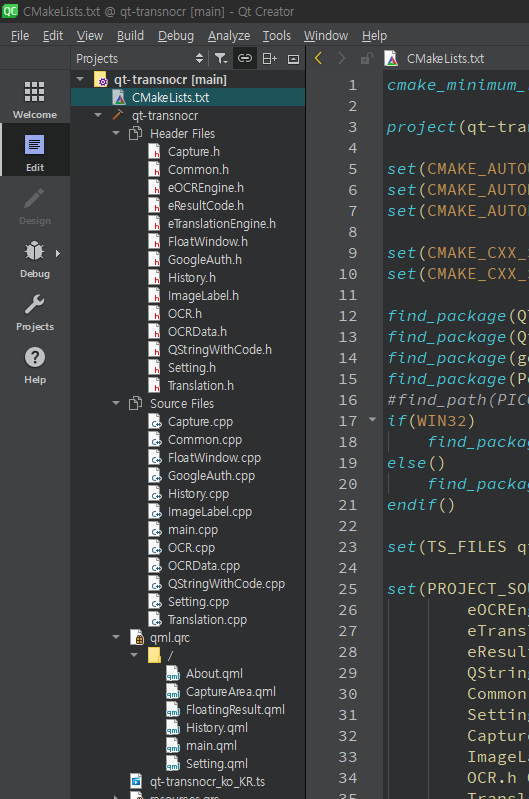Image resolution: width=529 pixels, height=799 pixels.
Task: Select OCR.cpp source file
Action: [x=191, y=548]
